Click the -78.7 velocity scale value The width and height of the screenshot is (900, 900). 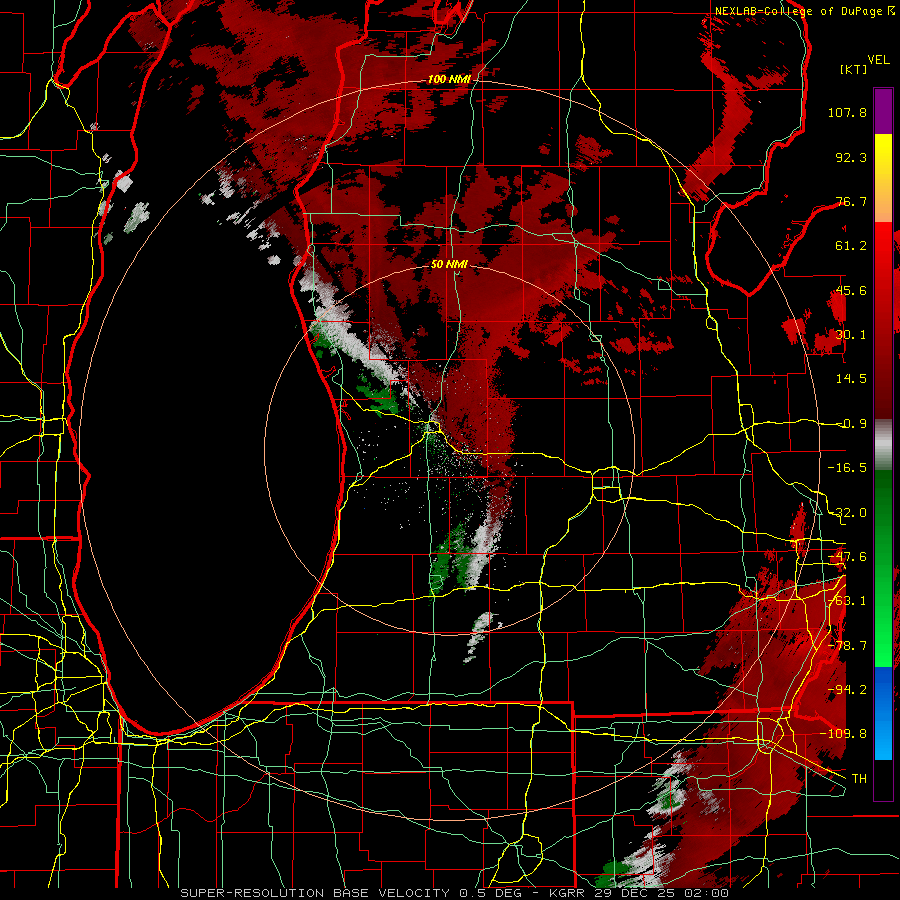pos(847,646)
